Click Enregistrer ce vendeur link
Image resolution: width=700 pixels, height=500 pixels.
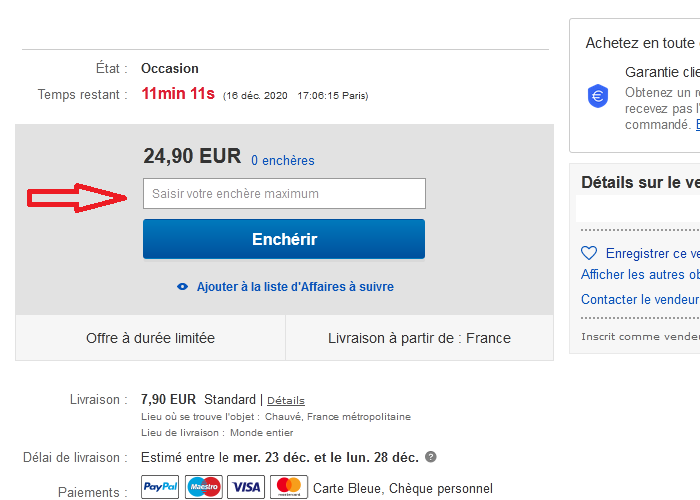coord(653,253)
